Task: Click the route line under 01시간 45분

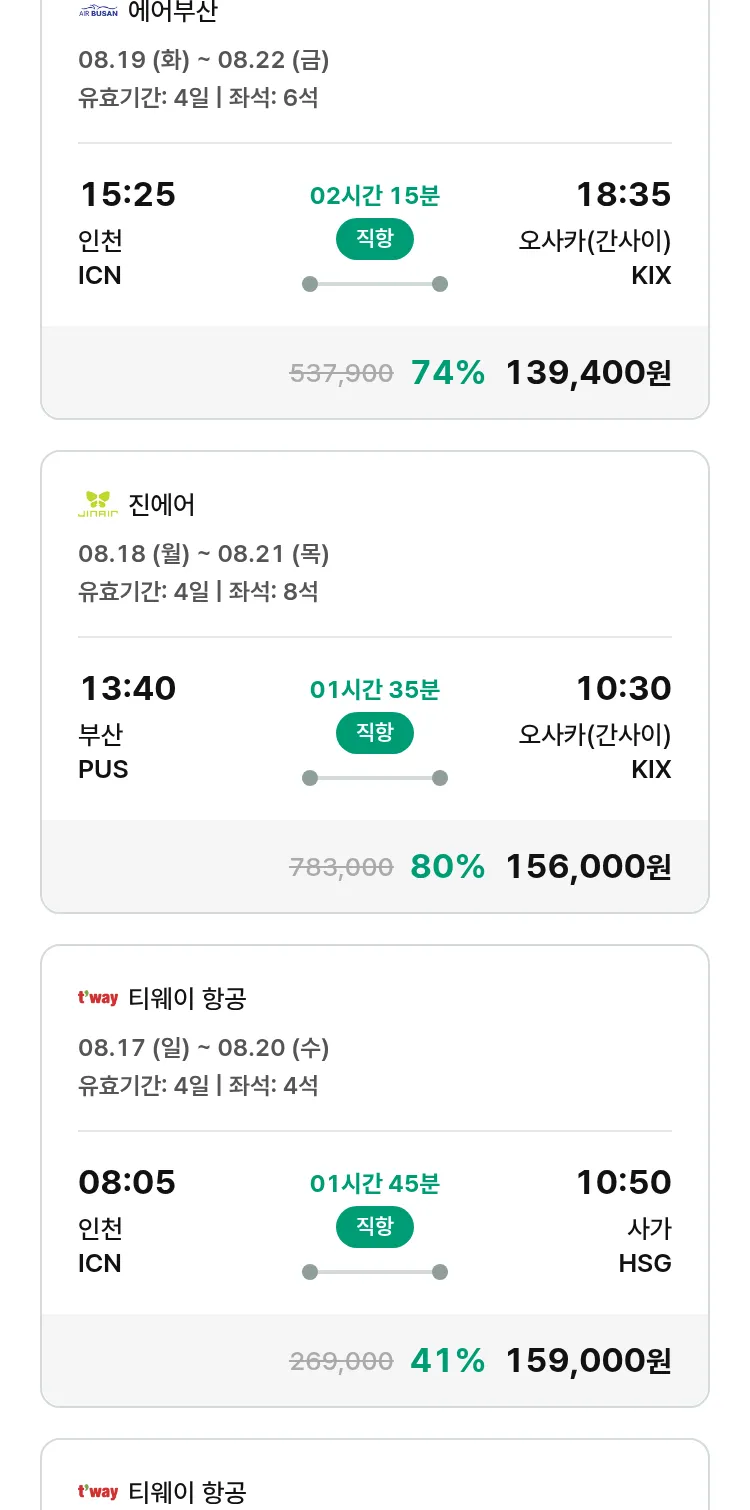Action: pos(375,1272)
